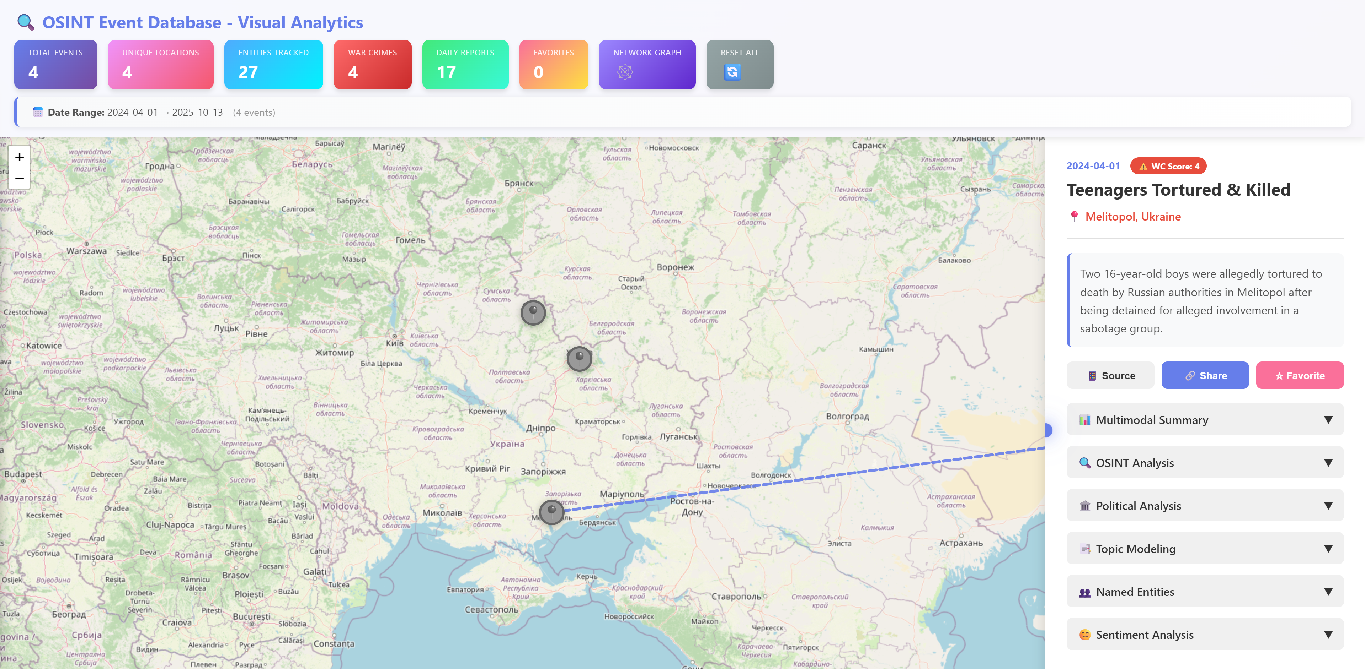Open the Topic Modeling accordion
The height and width of the screenshot is (669, 1365).
click(x=1204, y=549)
